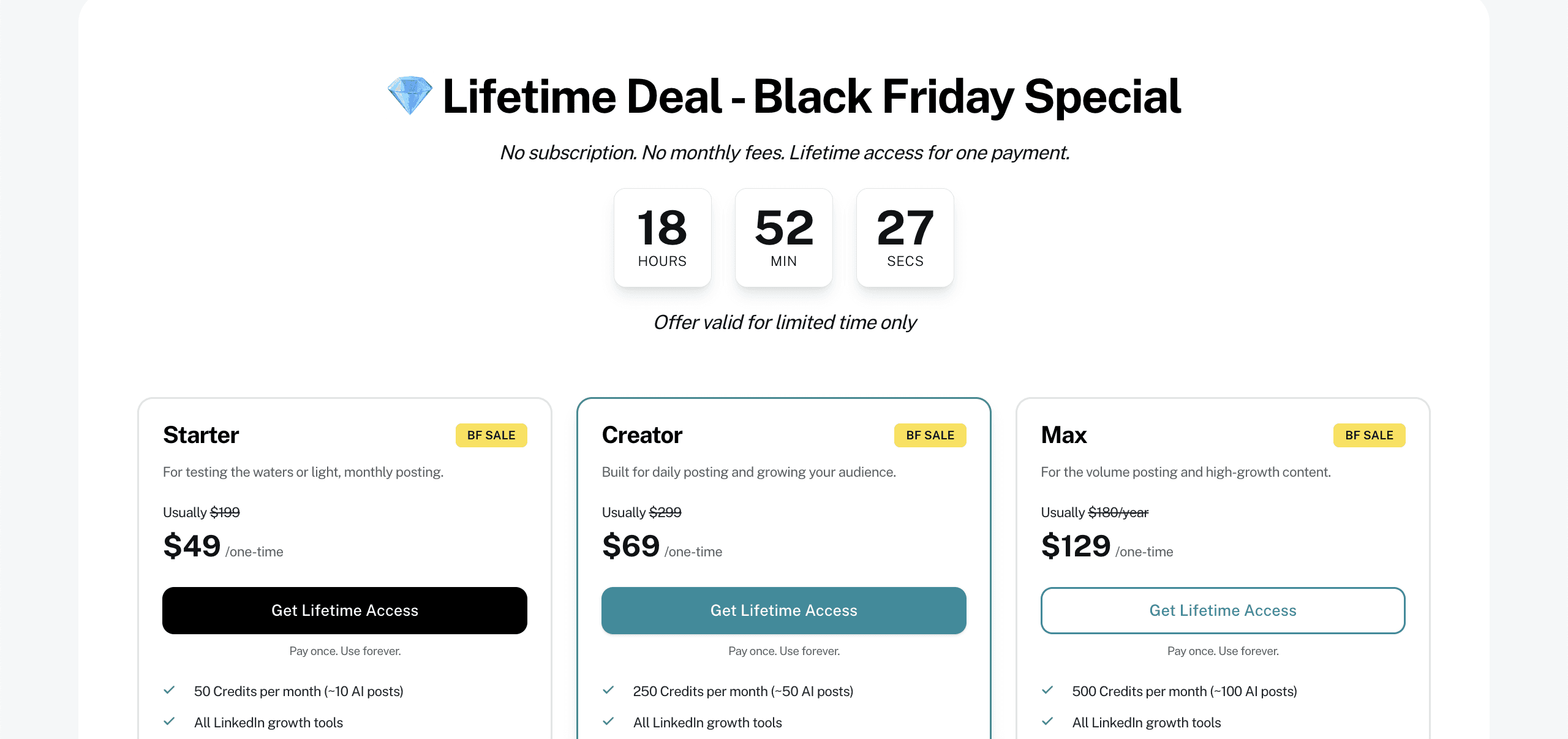
Task: Select the Creator plan title
Action: 642,435
